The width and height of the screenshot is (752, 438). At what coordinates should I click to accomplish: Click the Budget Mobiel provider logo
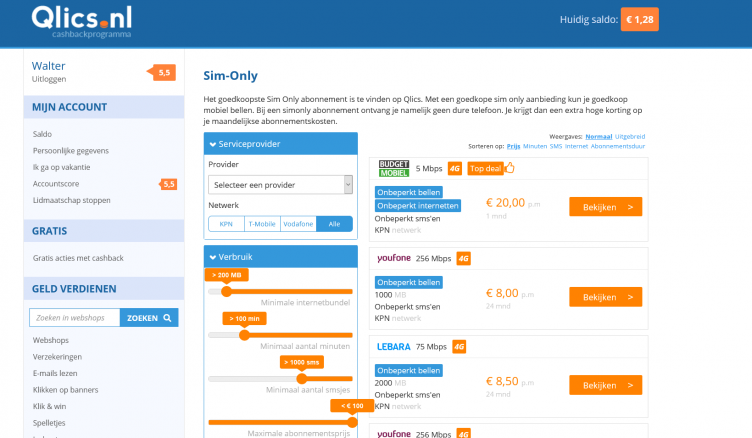point(393,168)
